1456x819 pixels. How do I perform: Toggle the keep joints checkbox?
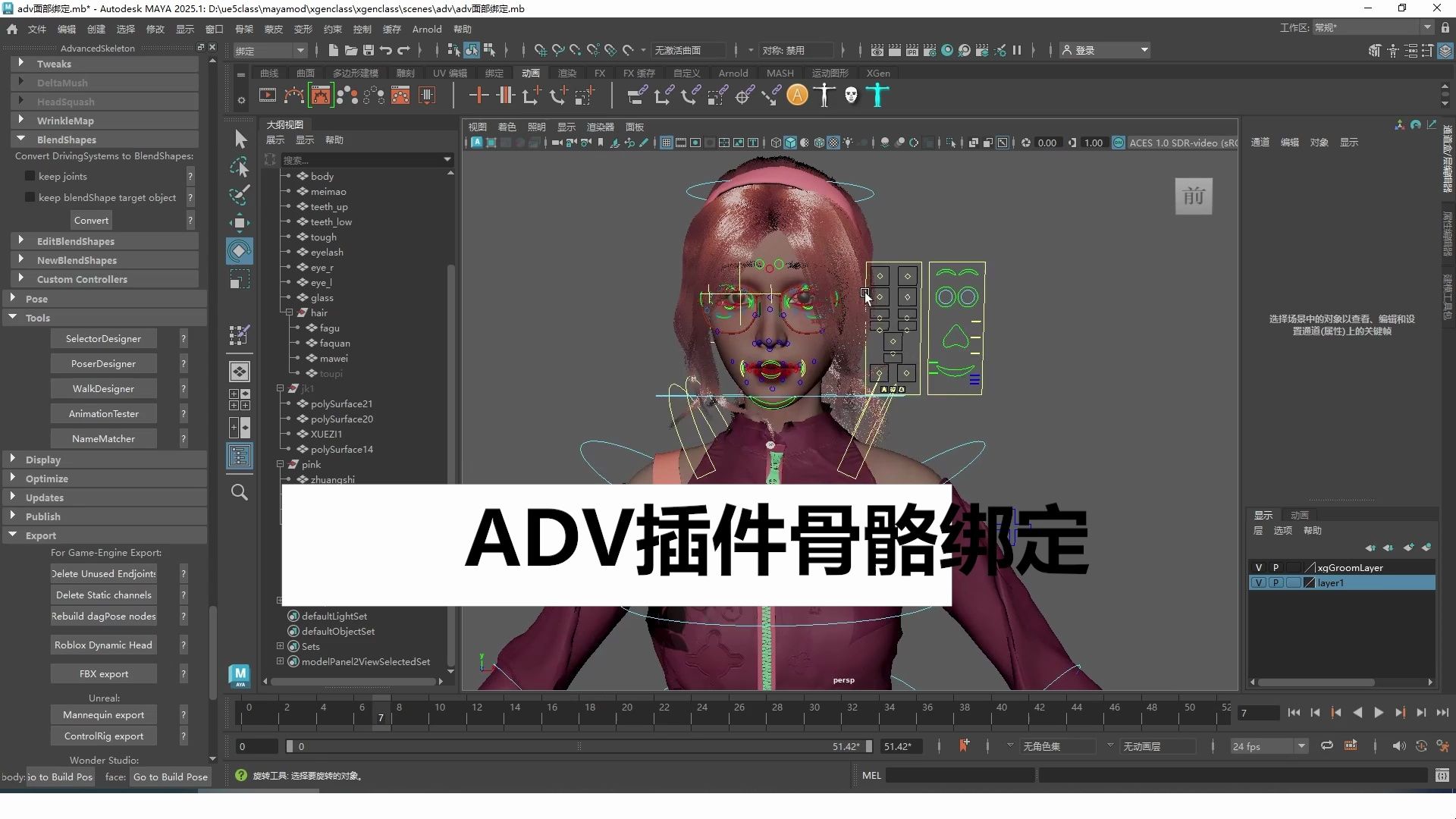pos(30,176)
